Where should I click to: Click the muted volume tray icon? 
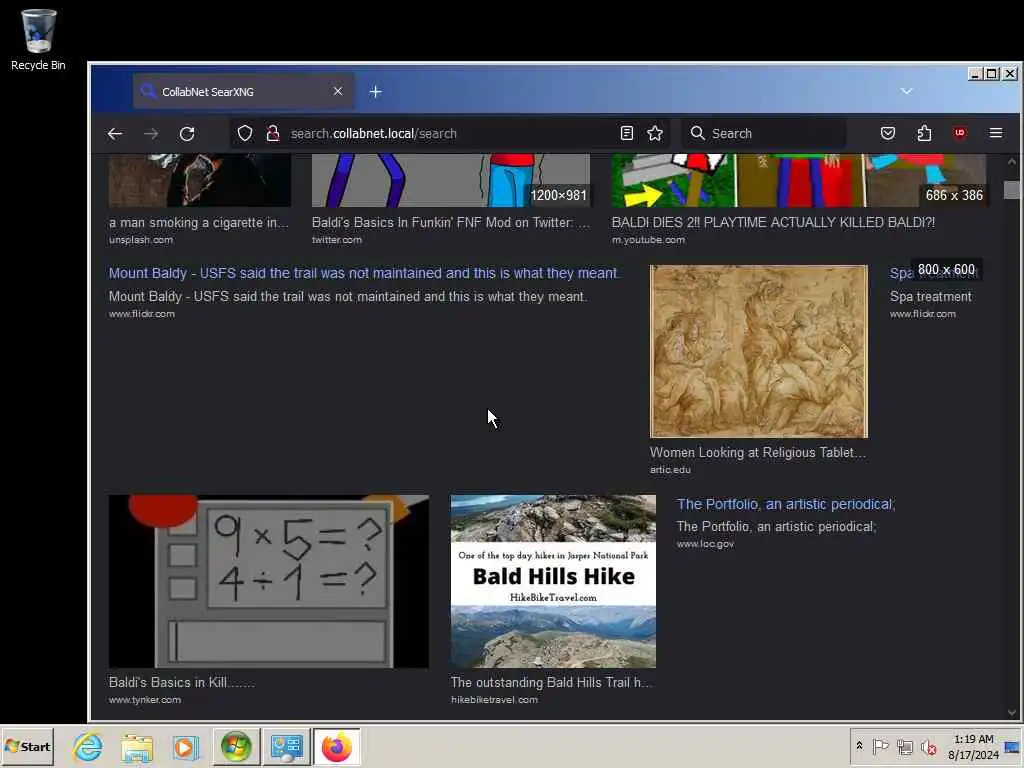click(929, 747)
